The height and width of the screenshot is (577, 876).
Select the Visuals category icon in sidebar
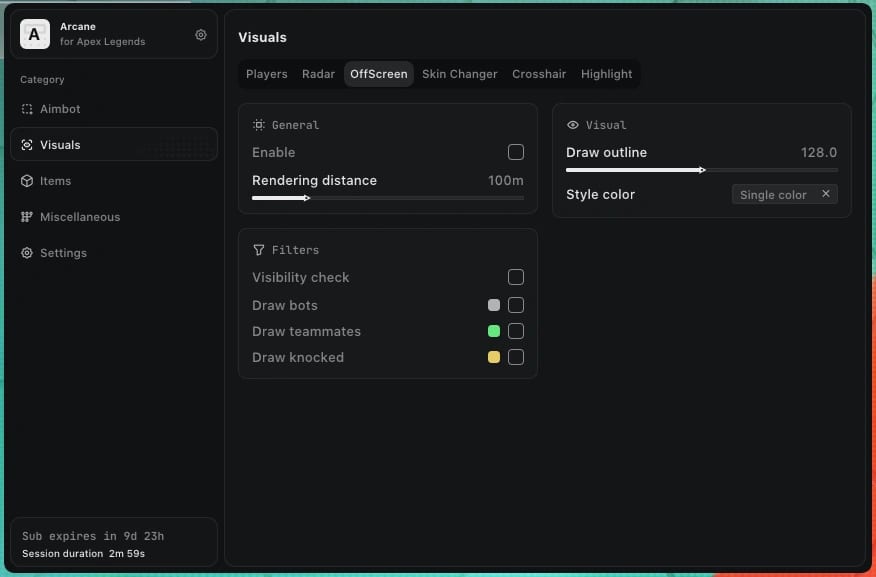(27, 145)
